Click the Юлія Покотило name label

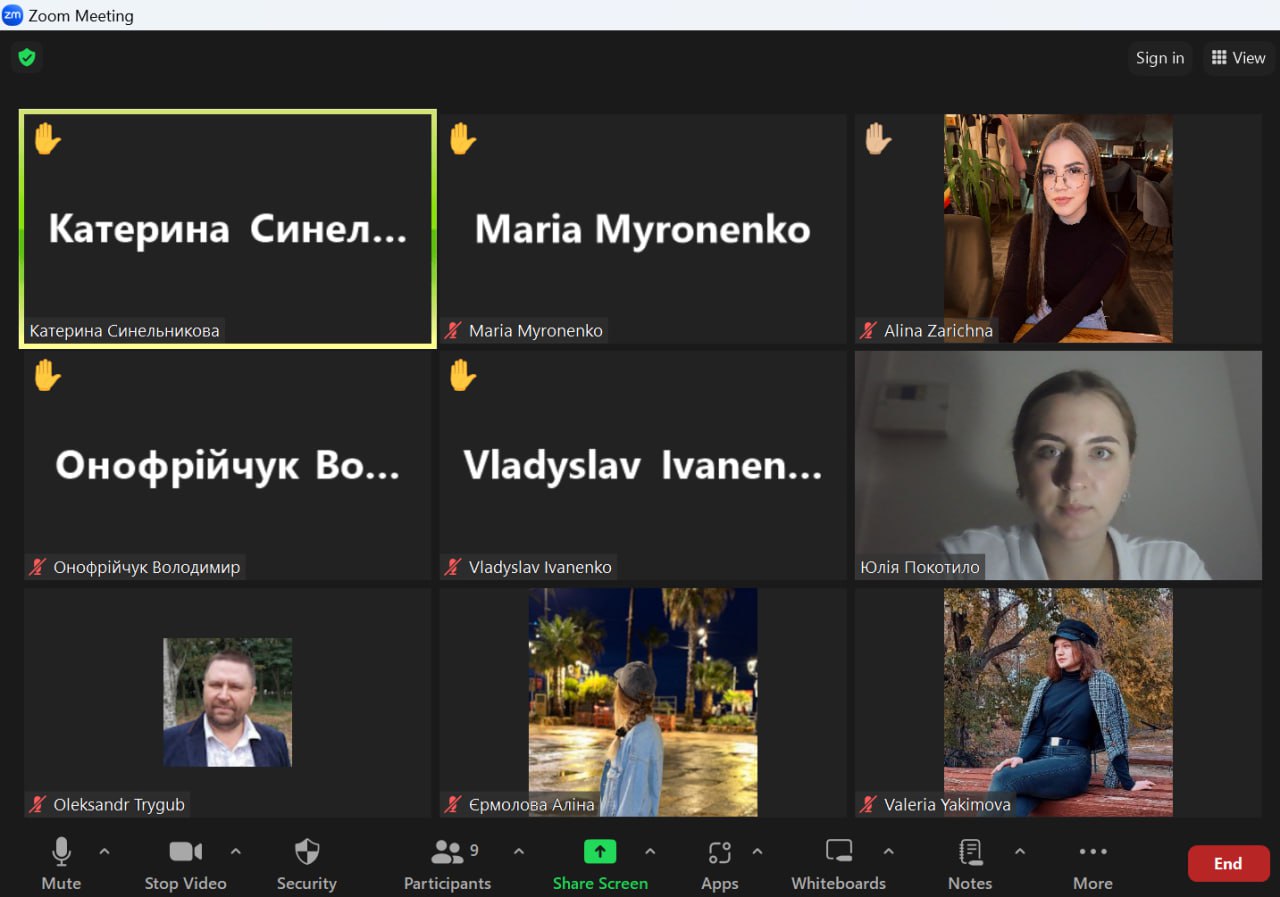click(x=920, y=567)
